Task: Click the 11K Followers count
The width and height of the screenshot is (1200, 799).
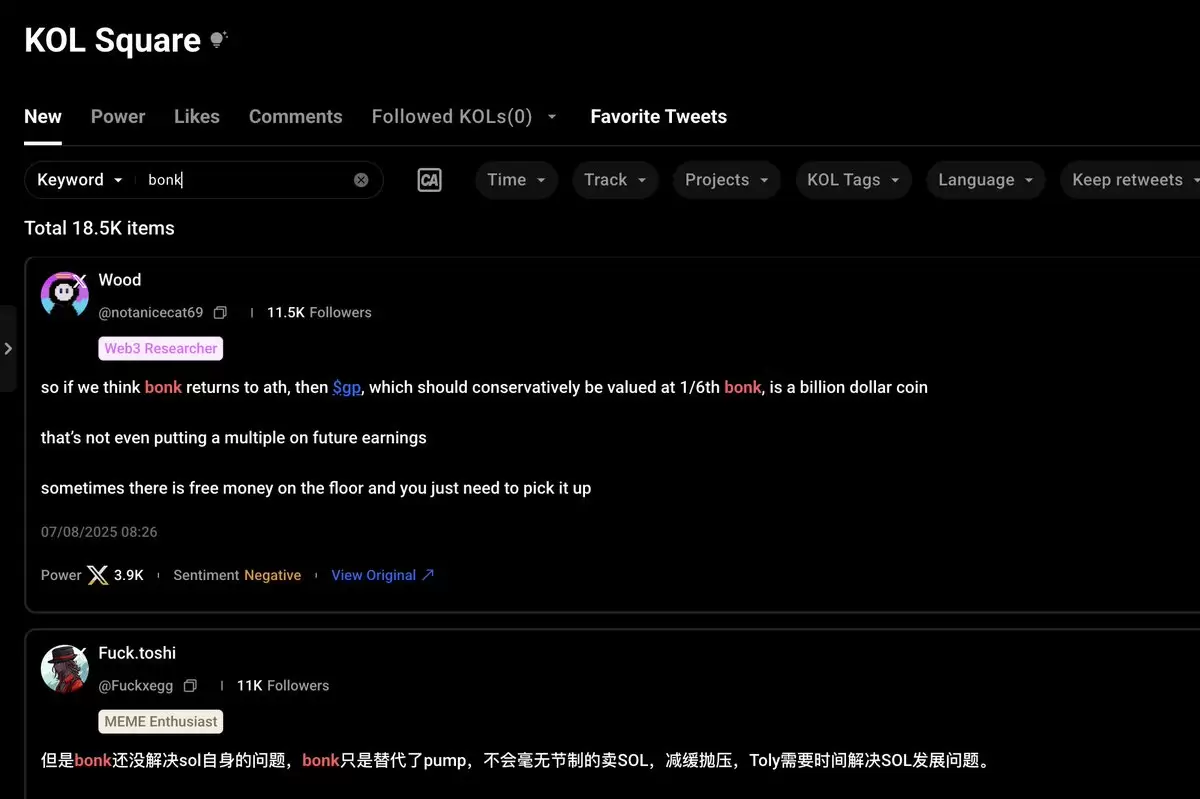Action: (283, 686)
